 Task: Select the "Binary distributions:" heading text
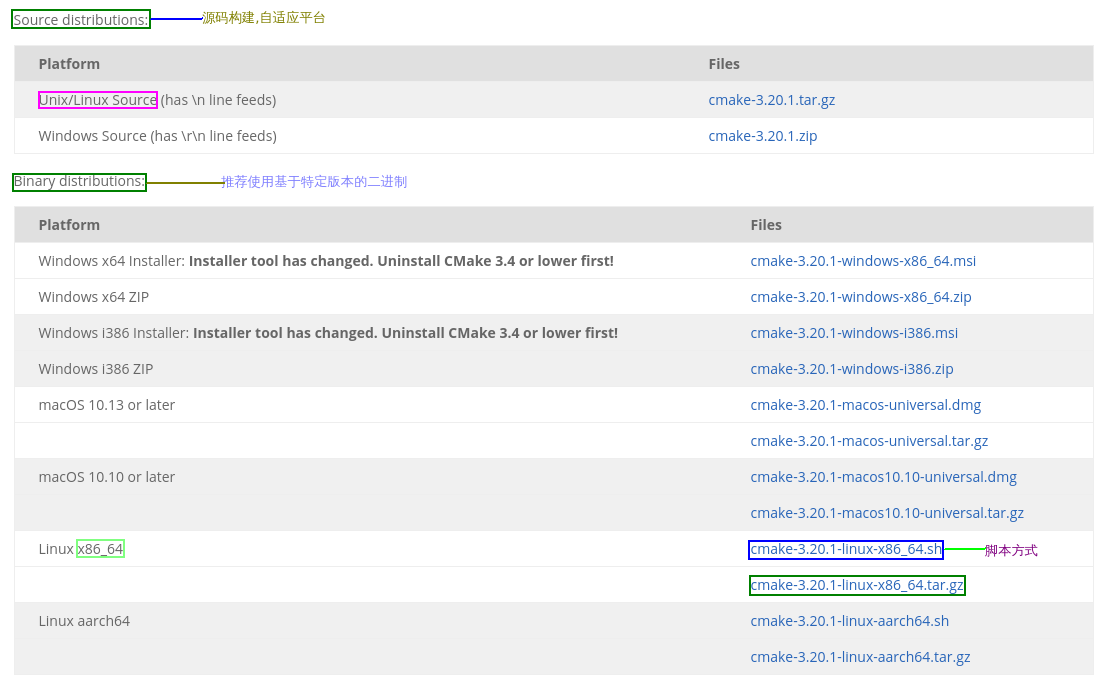click(79, 181)
